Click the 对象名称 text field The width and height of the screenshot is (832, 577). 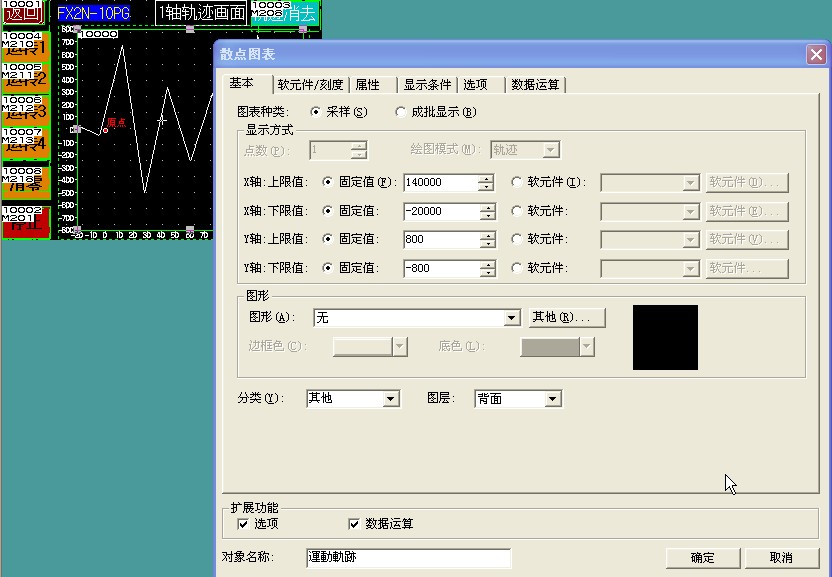[408, 557]
